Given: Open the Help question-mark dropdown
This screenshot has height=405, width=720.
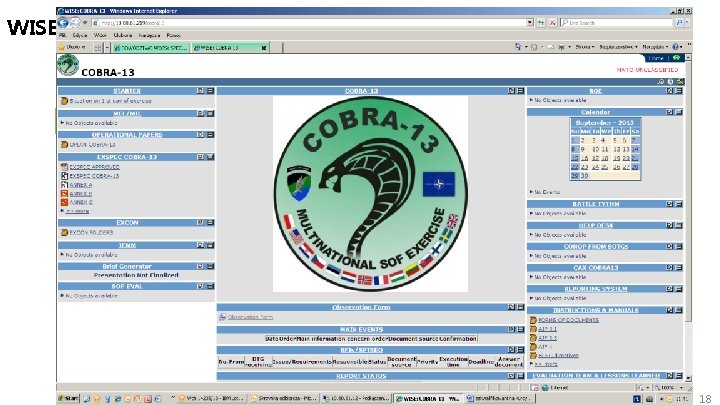Looking at the screenshot, I should 677,47.
